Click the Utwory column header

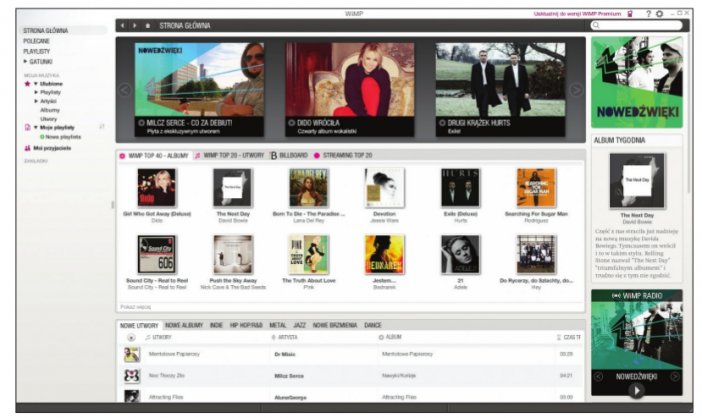pyautogui.click(x=159, y=337)
